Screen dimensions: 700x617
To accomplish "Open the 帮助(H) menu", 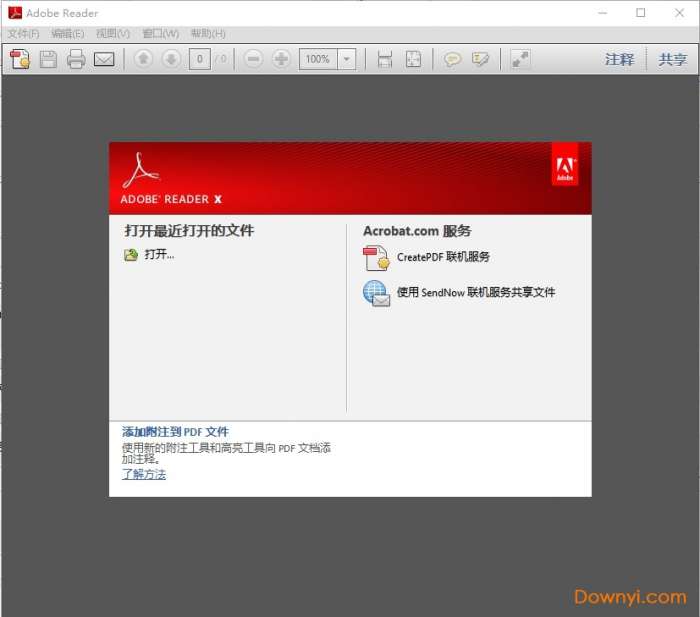I will [208, 33].
